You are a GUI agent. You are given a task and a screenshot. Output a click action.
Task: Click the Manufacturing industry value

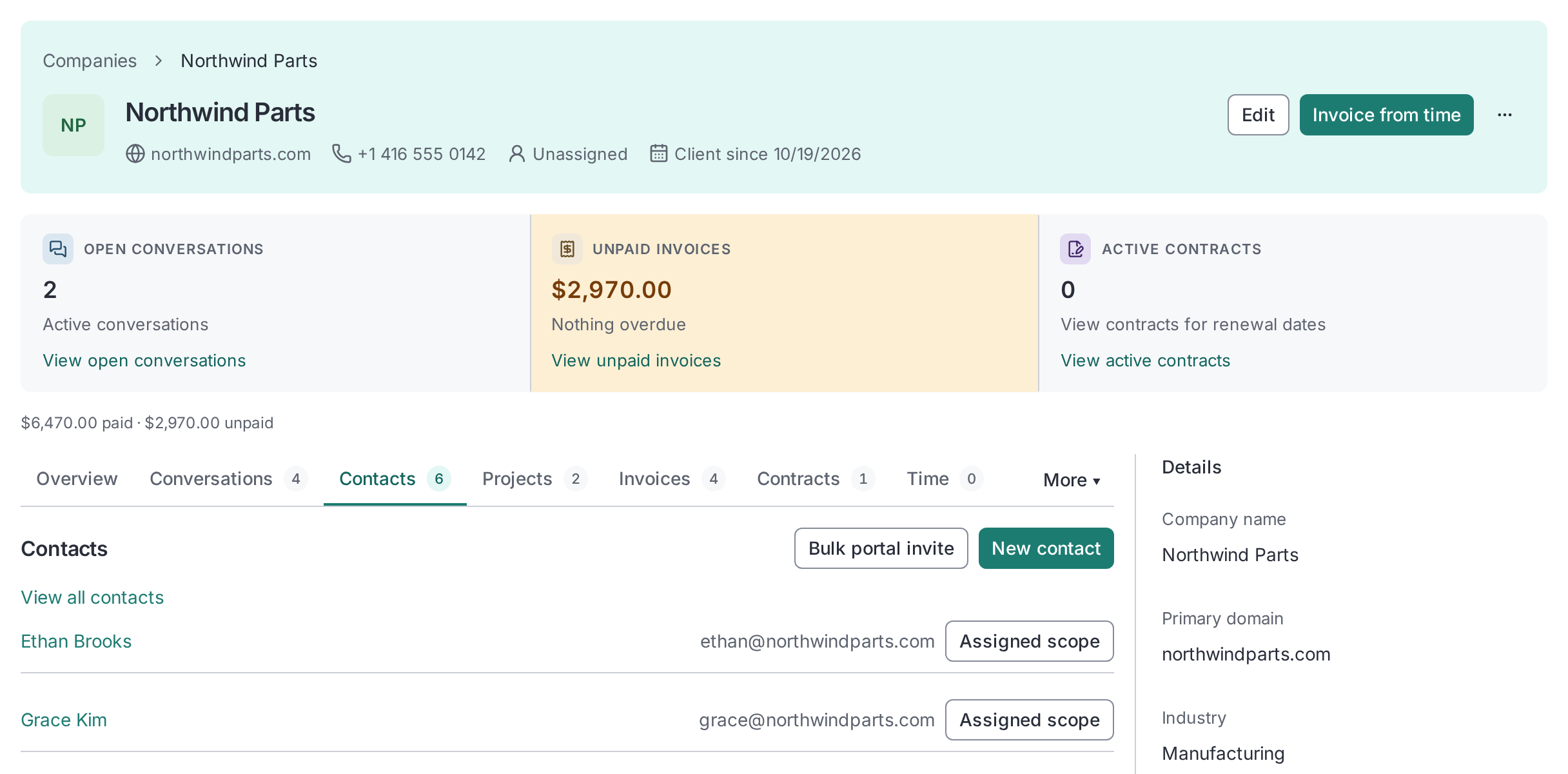[x=1223, y=753]
